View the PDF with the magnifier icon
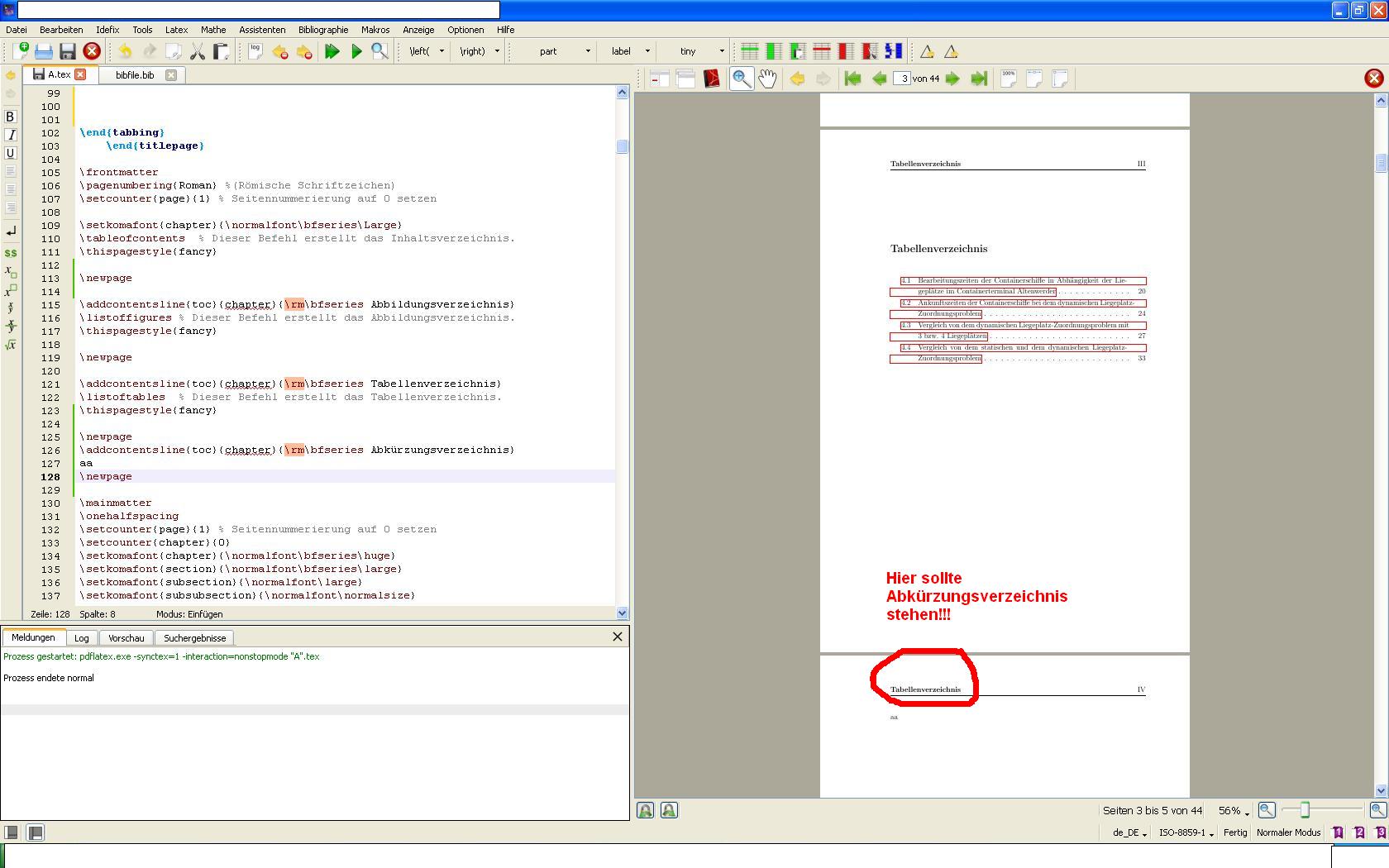This screenshot has width=1389, height=868. (380, 51)
